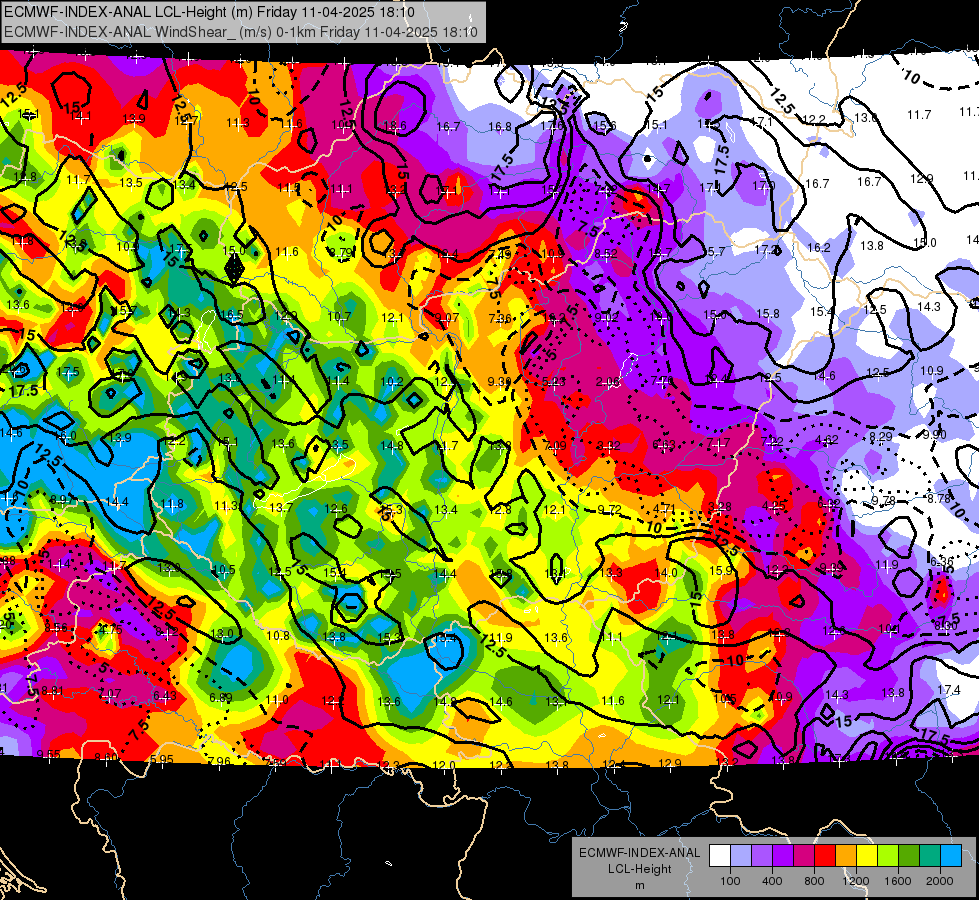Click the light lavender legend swatch
This screenshot has height=900, width=979.
point(741,856)
